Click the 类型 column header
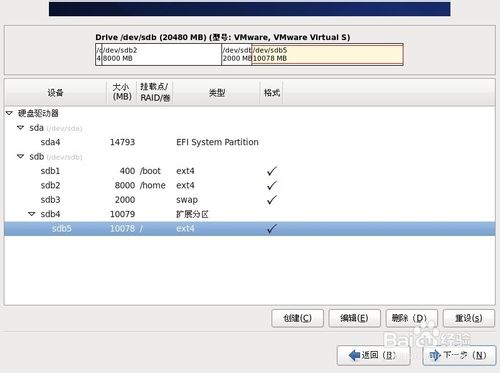Viewport: 500px width, 373px height. [x=217, y=92]
